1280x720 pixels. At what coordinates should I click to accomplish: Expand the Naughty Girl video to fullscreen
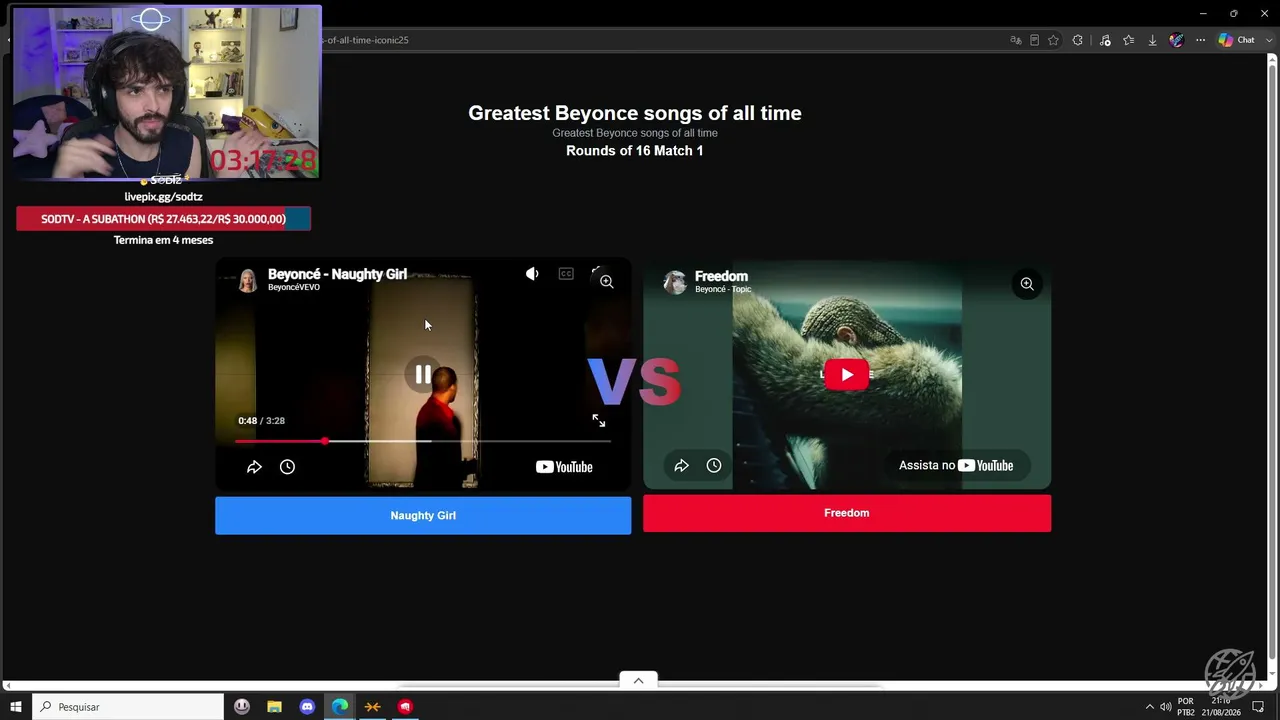point(598,421)
